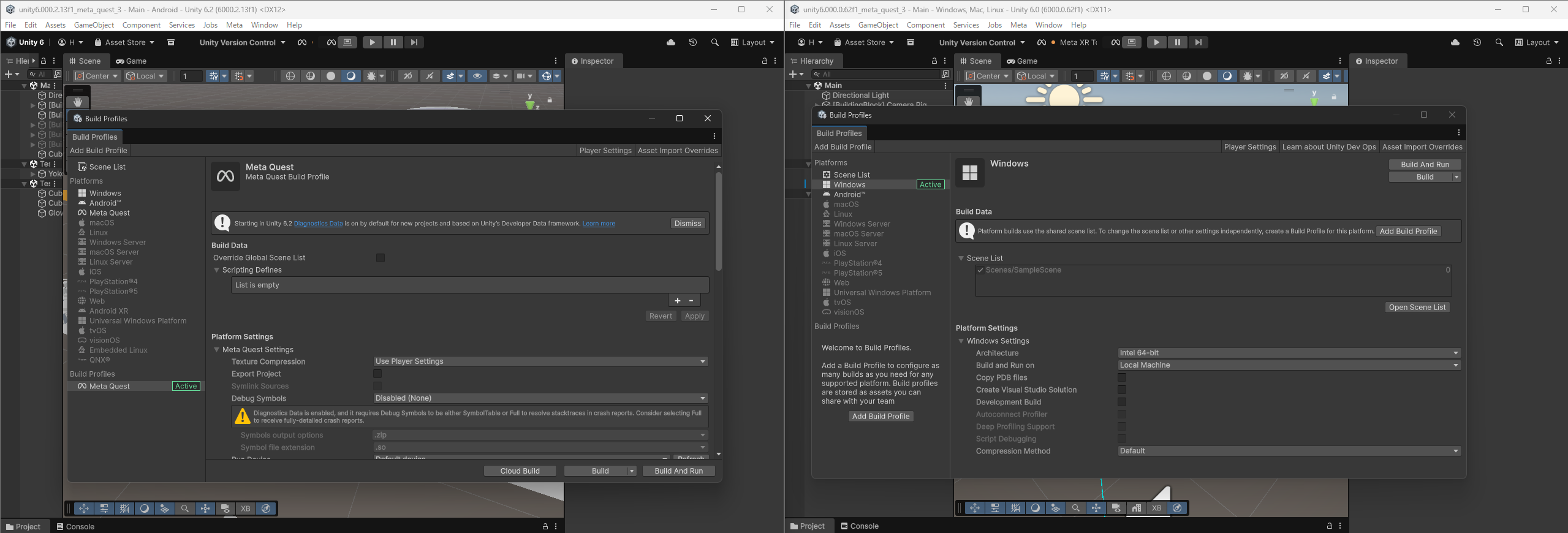
Task: Click magnifier icon in left bottom overlay toolbar
Action: (x=184, y=508)
